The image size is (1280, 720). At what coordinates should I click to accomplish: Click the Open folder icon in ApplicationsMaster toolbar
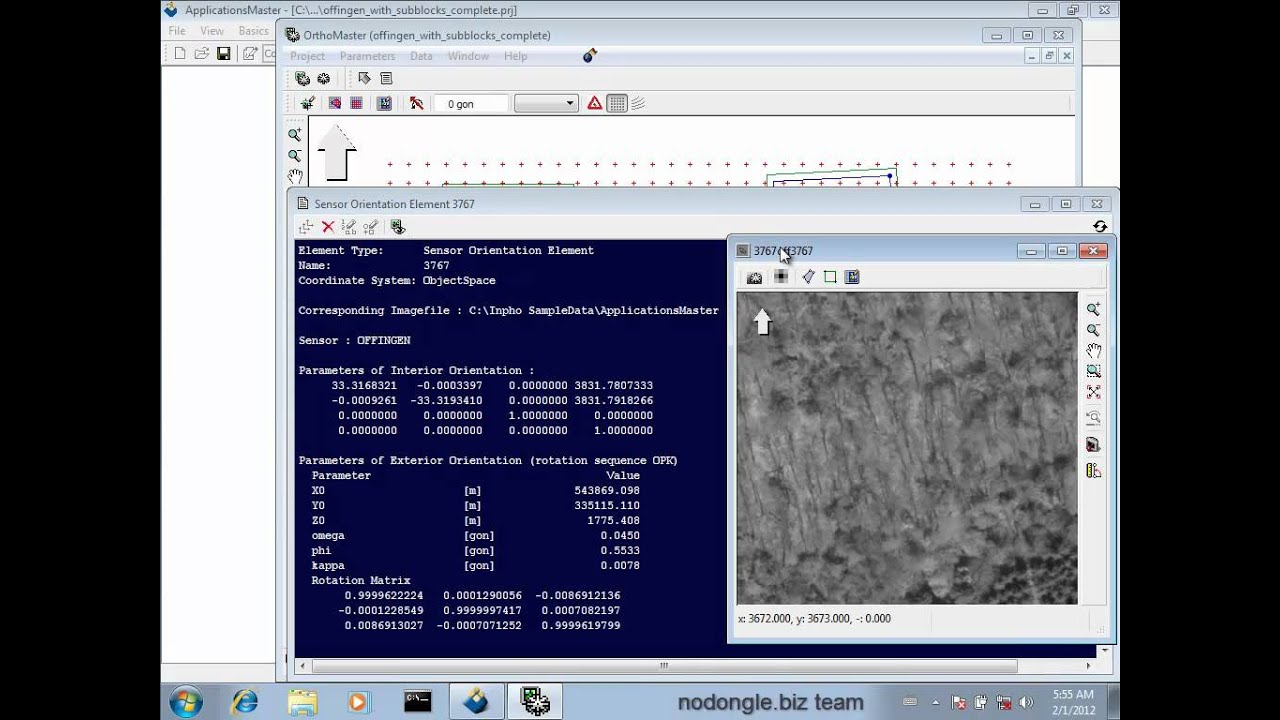pyautogui.click(x=202, y=54)
